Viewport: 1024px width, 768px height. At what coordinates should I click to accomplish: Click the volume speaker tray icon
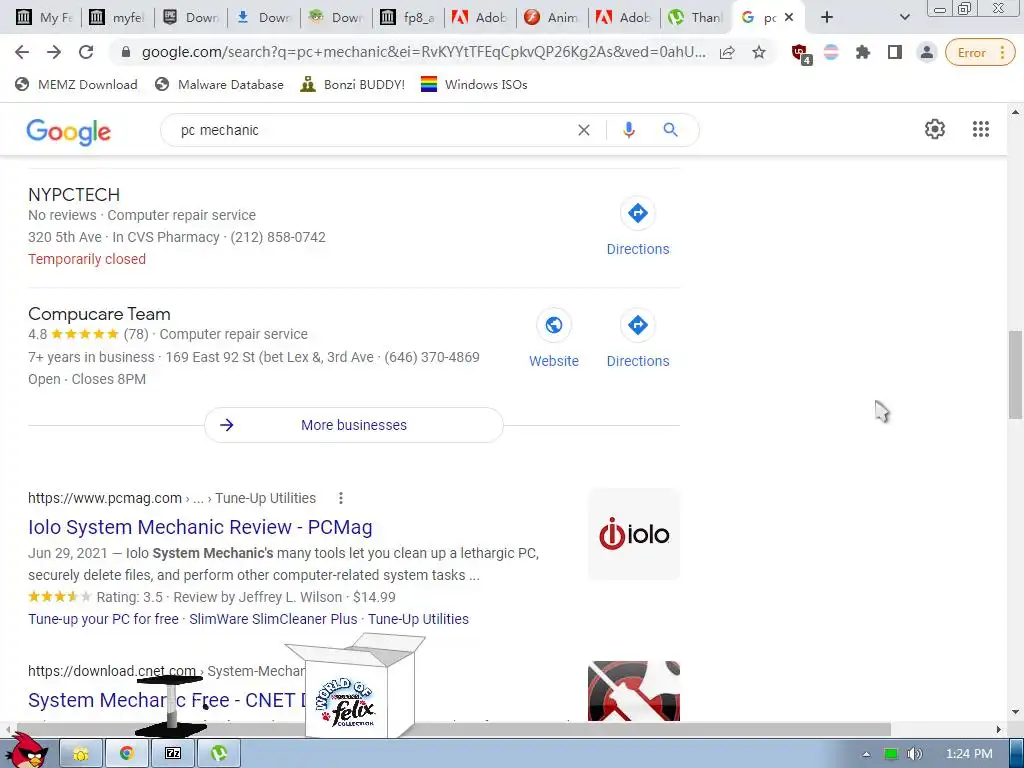coord(914,754)
